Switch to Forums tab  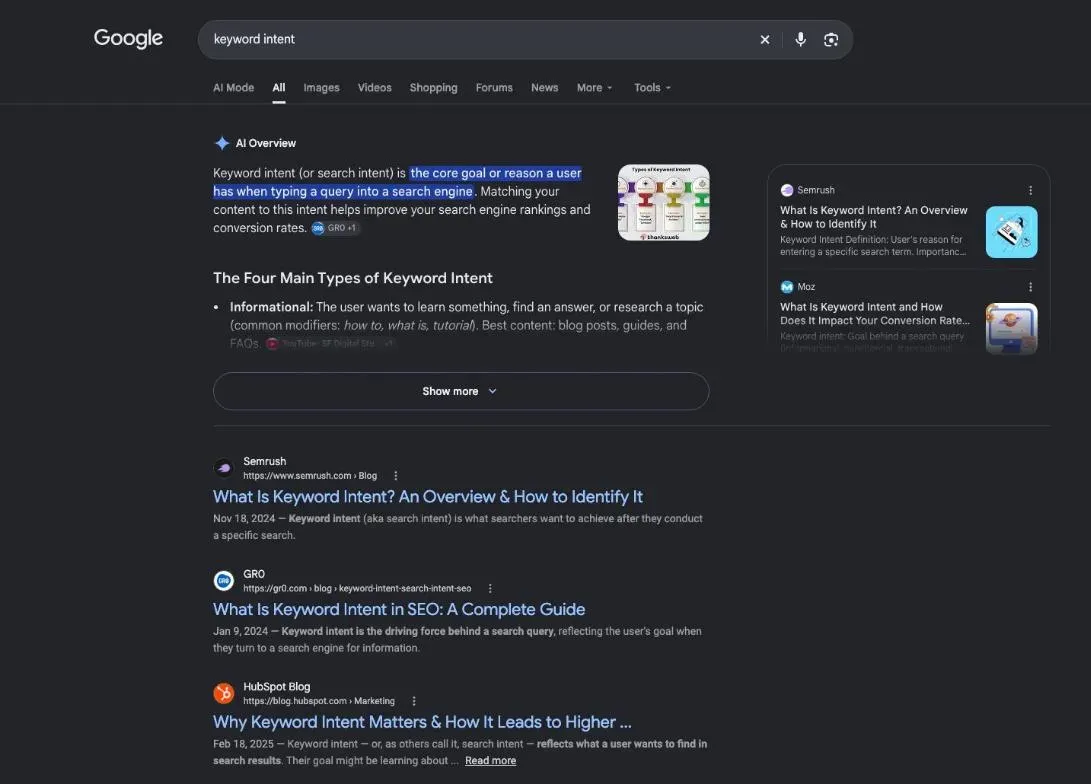click(494, 88)
